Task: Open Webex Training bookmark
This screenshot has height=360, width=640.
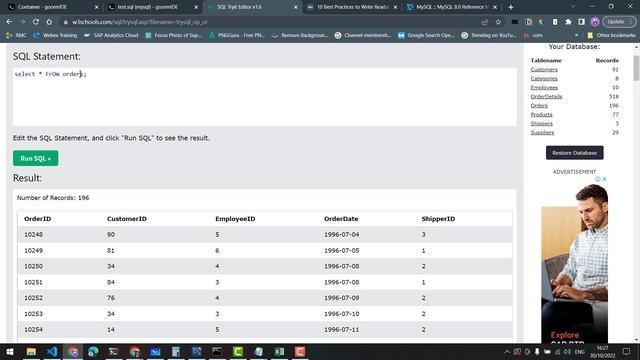Action: [55, 36]
